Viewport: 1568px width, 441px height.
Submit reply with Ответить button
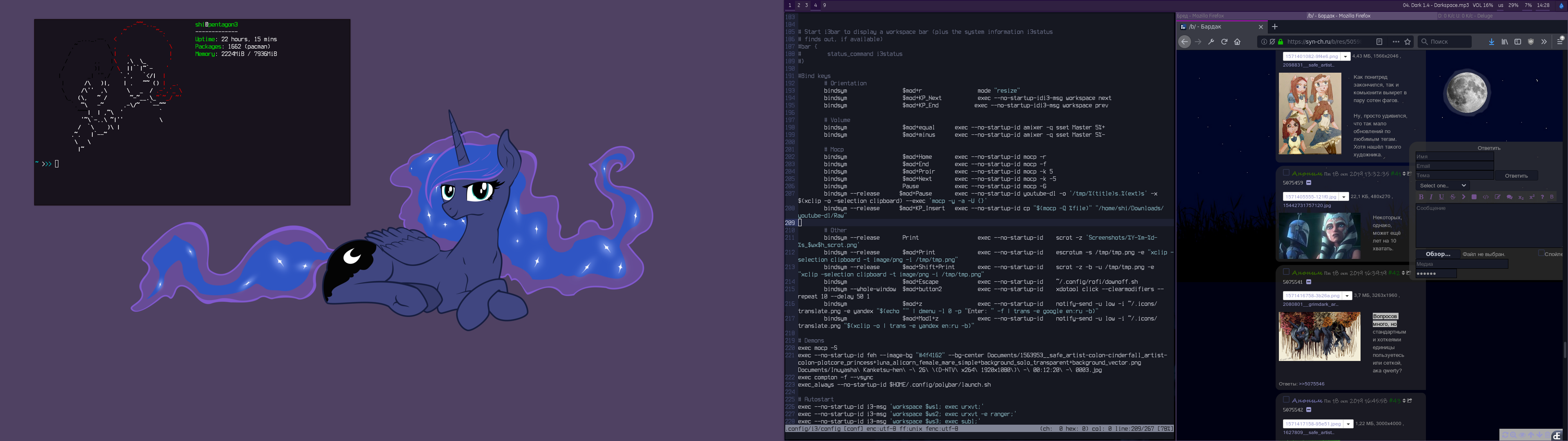pyautogui.click(x=1516, y=176)
